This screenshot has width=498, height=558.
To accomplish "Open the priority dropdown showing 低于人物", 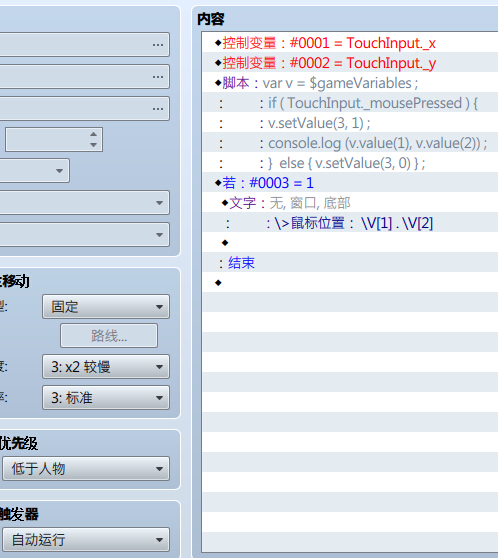I will click(x=86, y=469).
